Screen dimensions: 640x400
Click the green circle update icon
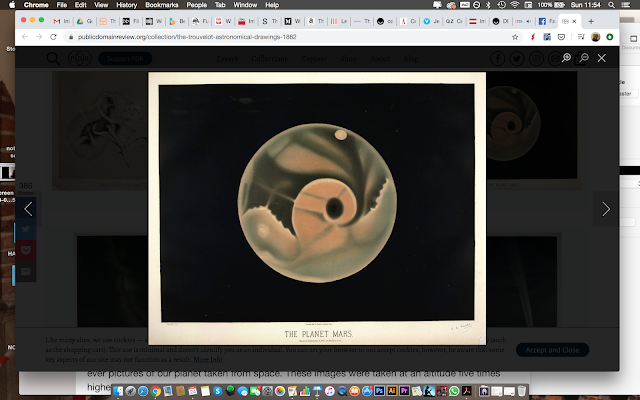tap(610, 37)
